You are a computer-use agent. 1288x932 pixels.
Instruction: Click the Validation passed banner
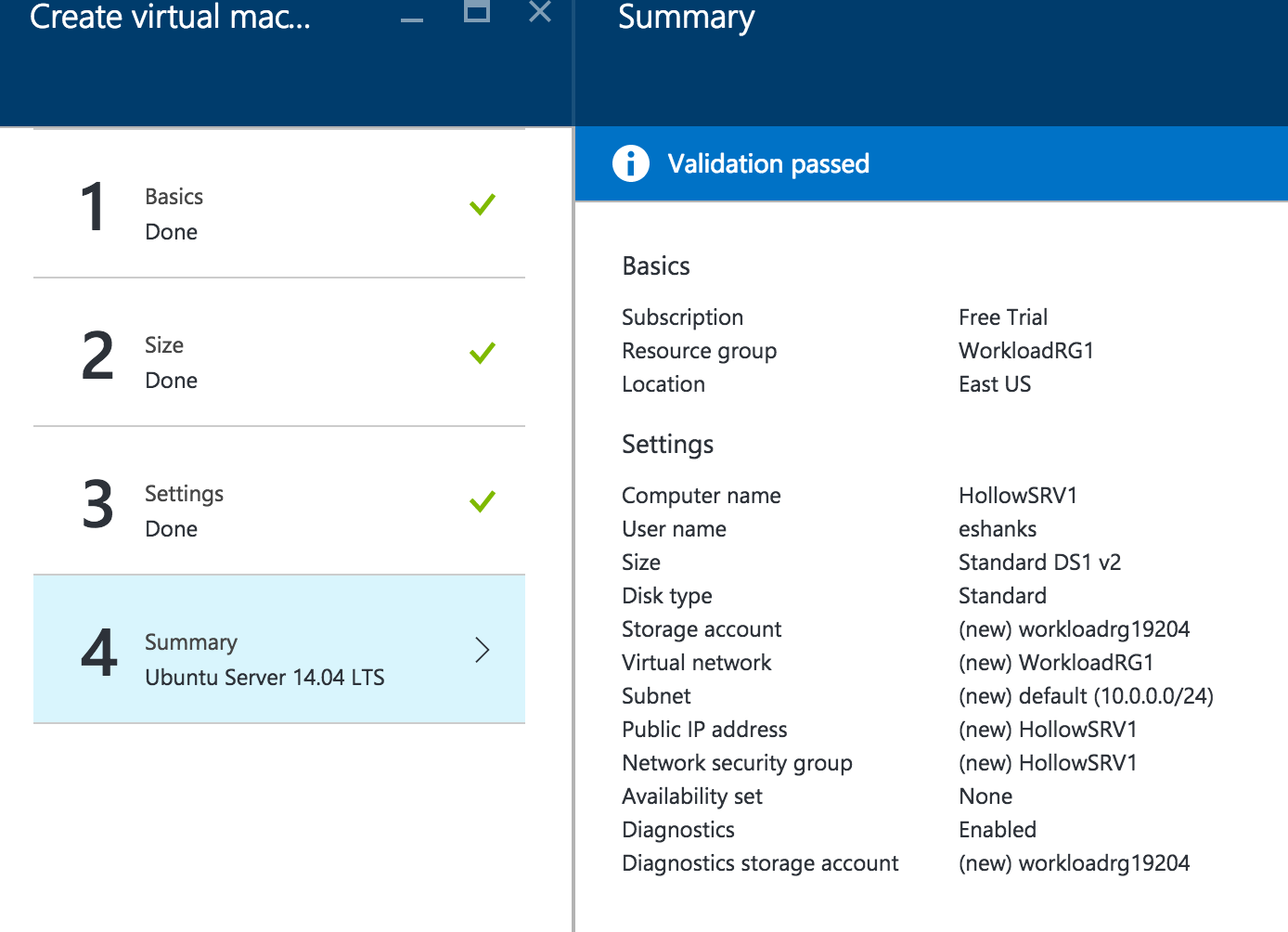point(928,163)
